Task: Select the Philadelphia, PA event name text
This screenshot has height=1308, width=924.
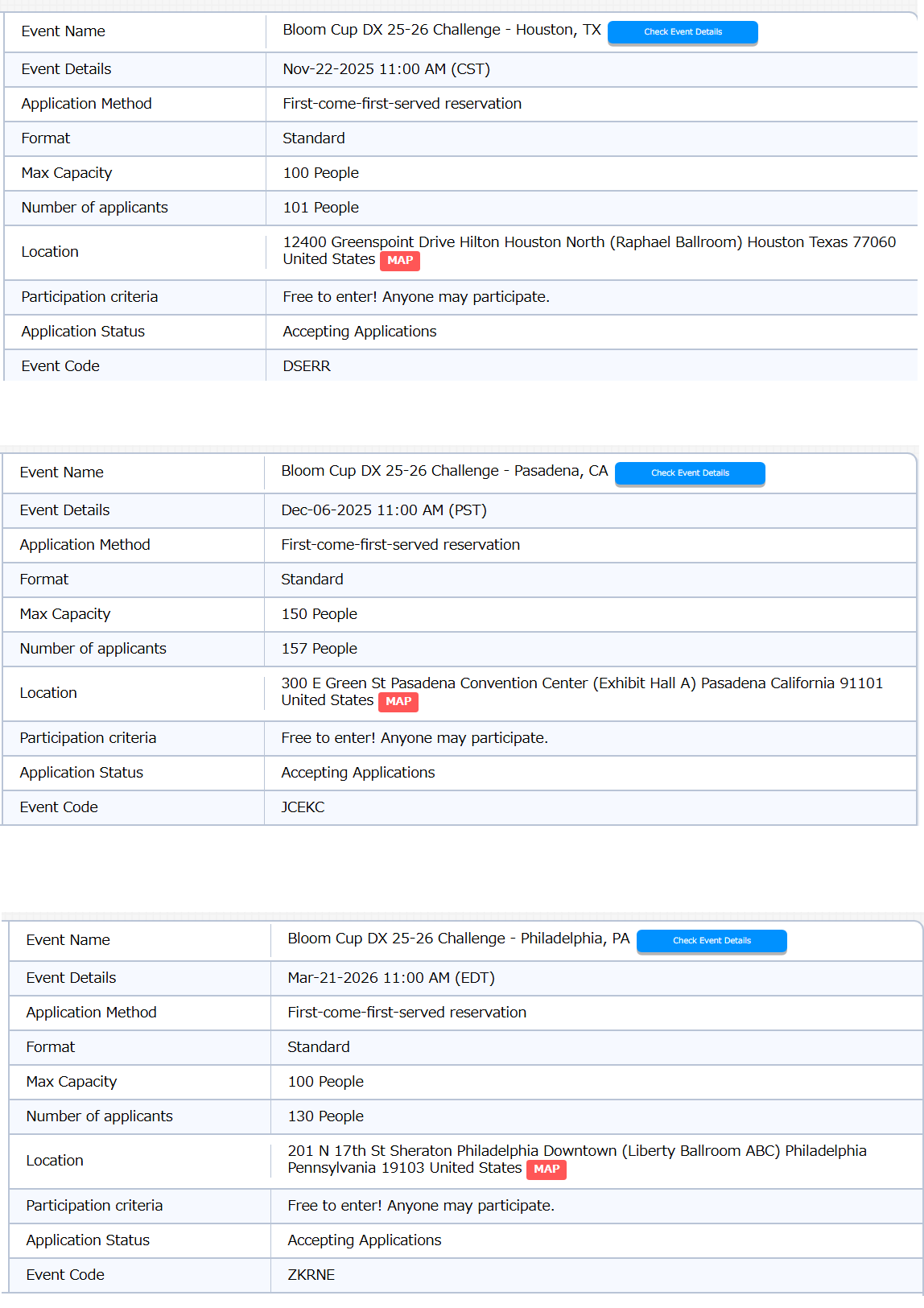Action: tap(459, 939)
